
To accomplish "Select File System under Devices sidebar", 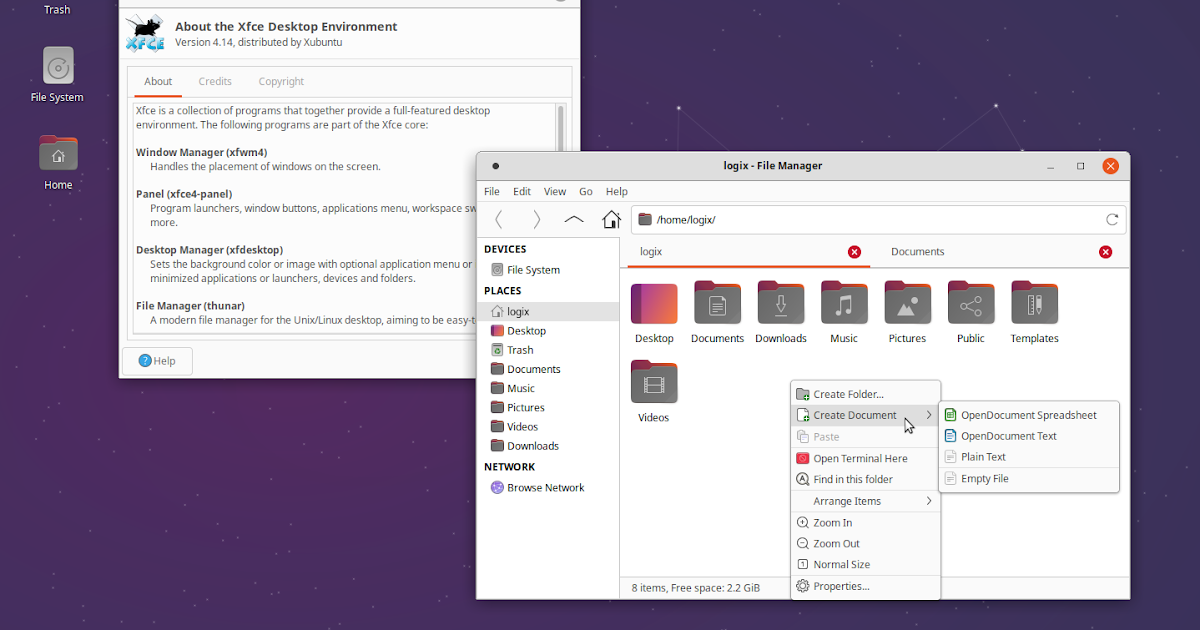I will [x=548, y=270].
